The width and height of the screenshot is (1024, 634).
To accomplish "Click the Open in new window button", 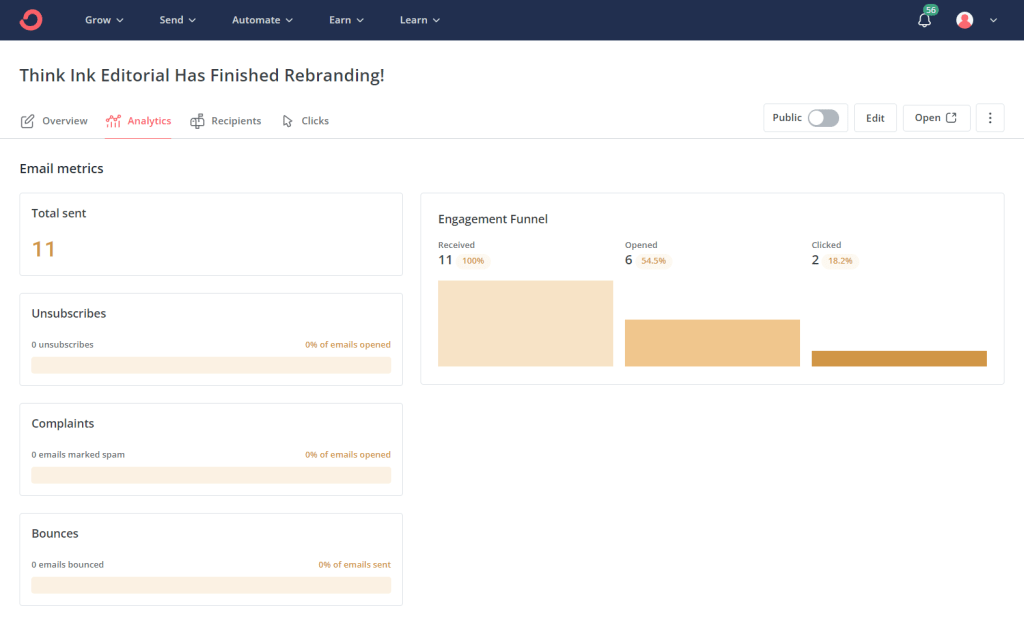I will coord(936,118).
